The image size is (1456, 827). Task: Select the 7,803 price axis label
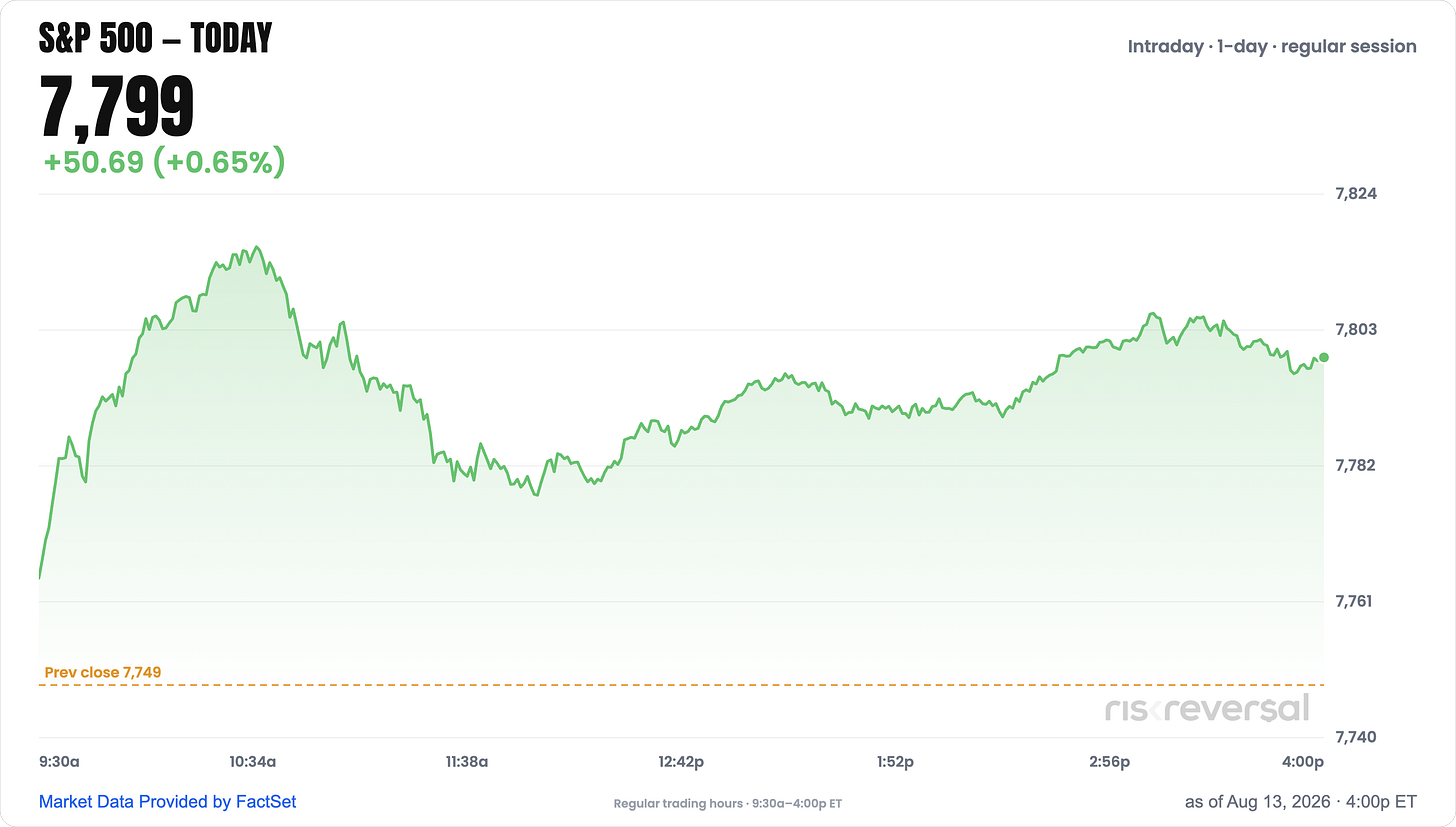point(1356,329)
